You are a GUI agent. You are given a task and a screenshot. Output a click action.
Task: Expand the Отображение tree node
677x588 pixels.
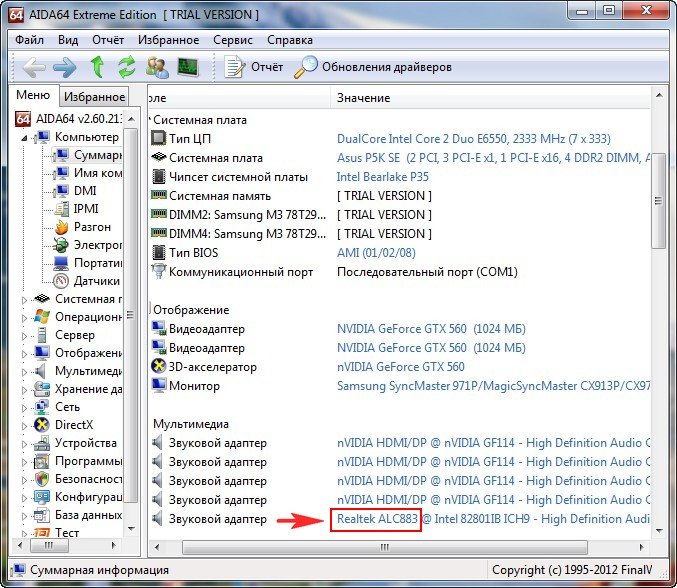(x=24, y=354)
